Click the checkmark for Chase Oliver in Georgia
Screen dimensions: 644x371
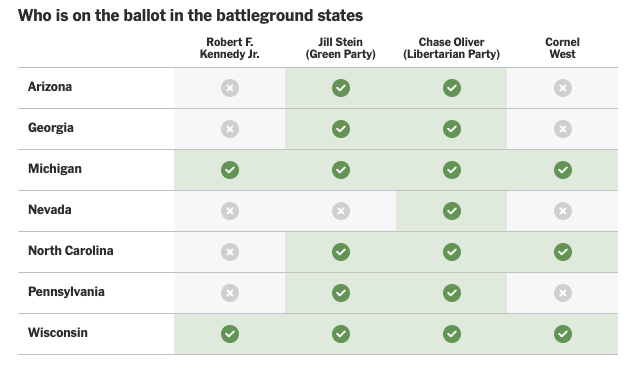pos(452,129)
